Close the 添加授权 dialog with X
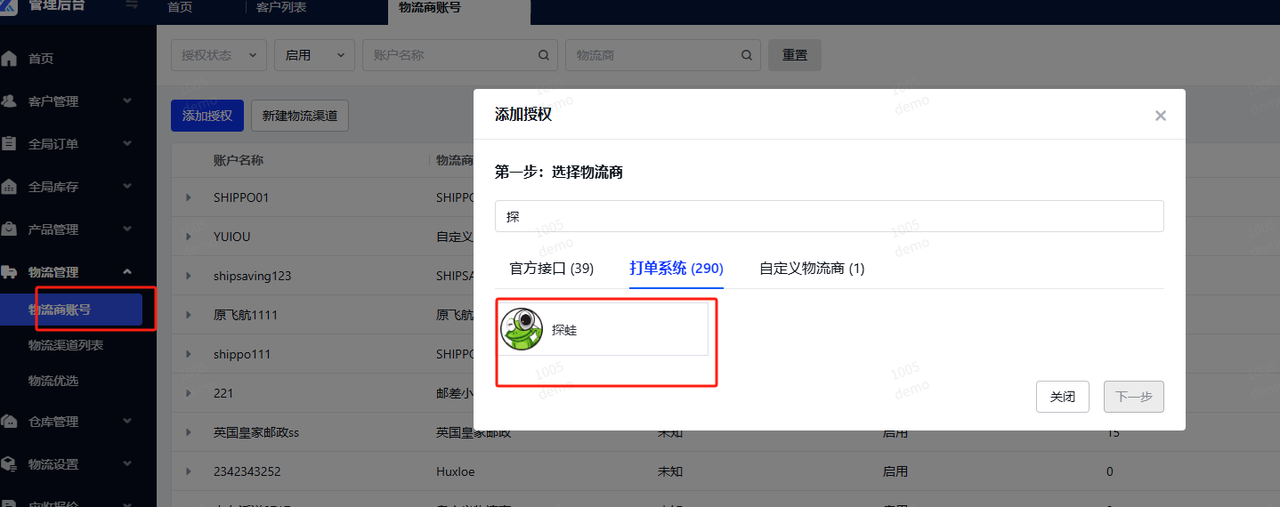Image resolution: width=1280 pixels, height=507 pixels. point(1160,116)
